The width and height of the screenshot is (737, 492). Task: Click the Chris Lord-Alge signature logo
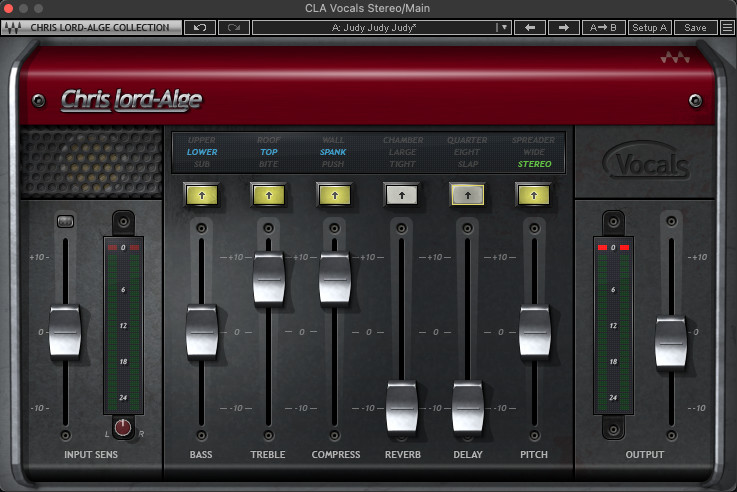pyautogui.click(x=132, y=100)
